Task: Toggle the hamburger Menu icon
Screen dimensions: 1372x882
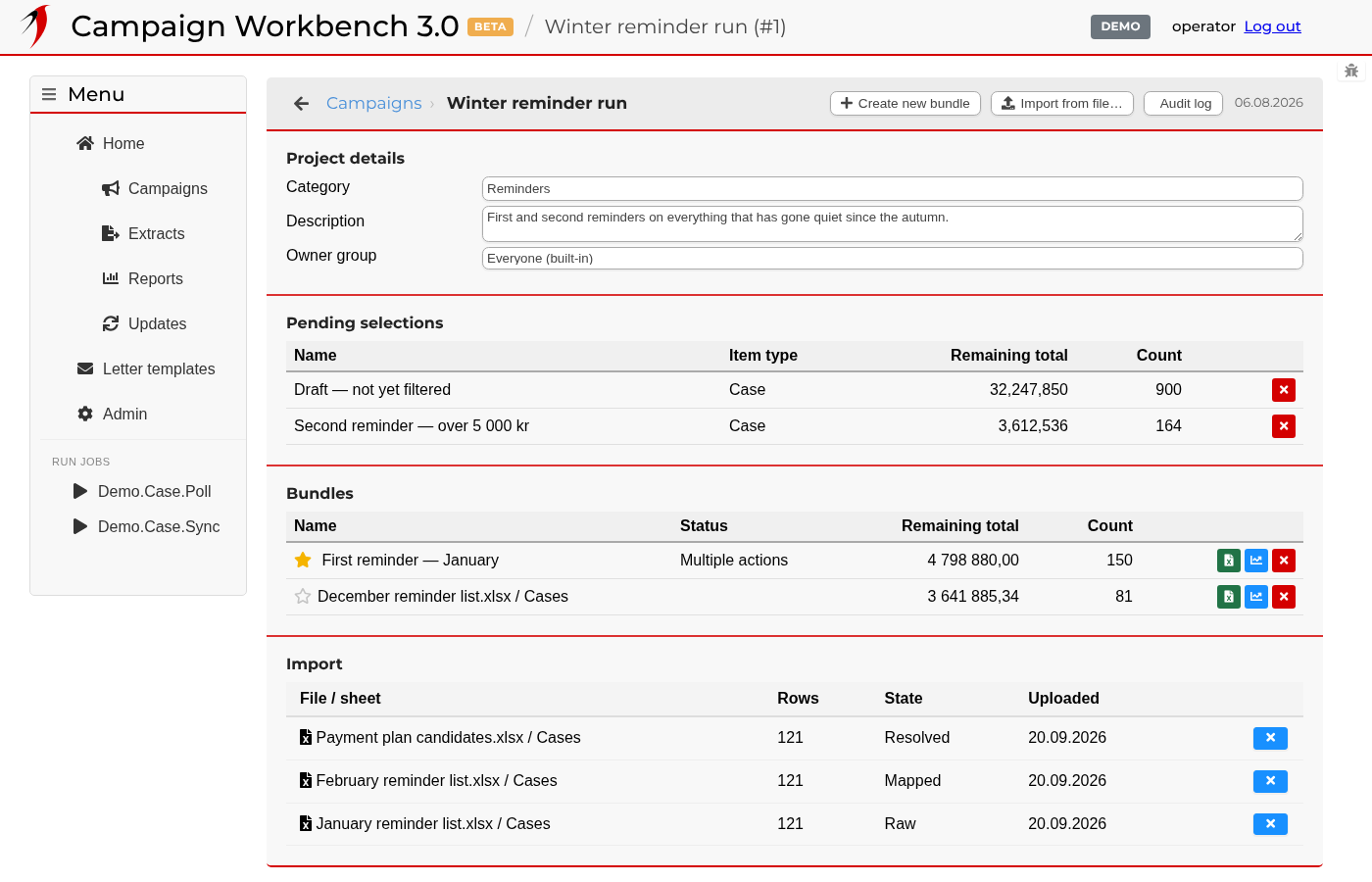Action: (49, 94)
